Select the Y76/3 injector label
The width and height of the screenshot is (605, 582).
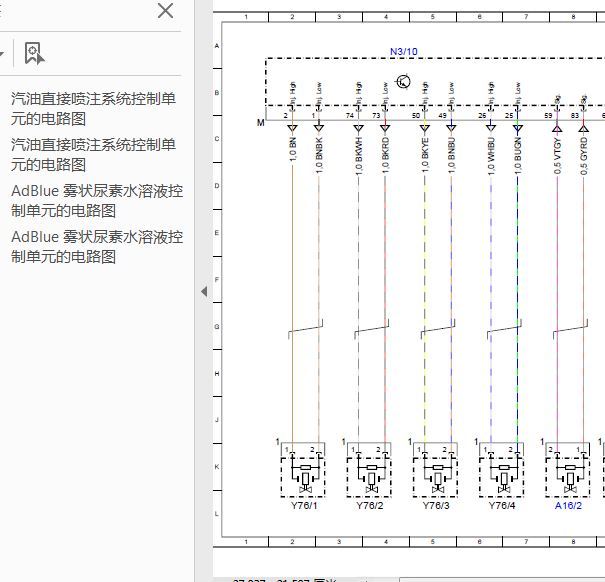click(x=436, y=506)
